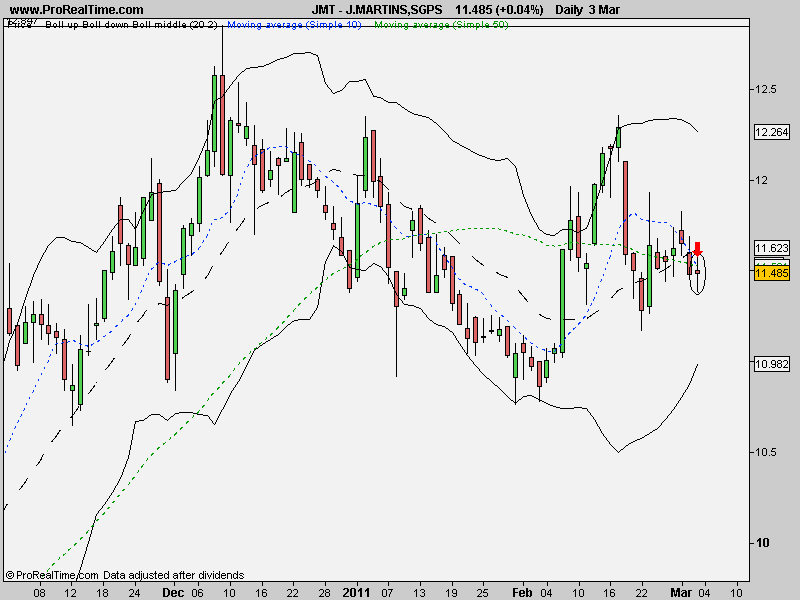
Task: Select the JMT - J.MARTINS,SGPS chart title
Action: coord(377,9)
